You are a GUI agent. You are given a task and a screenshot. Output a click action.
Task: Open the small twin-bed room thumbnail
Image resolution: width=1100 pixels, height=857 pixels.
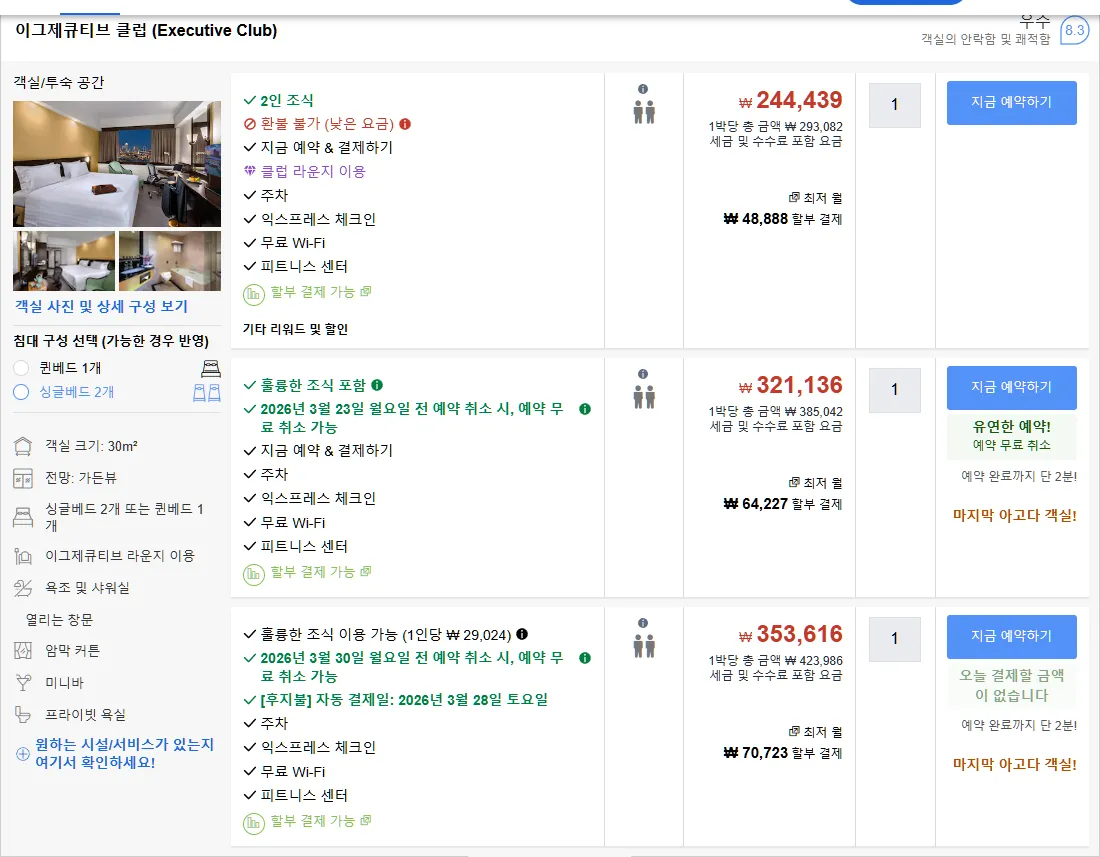(64, 261)
